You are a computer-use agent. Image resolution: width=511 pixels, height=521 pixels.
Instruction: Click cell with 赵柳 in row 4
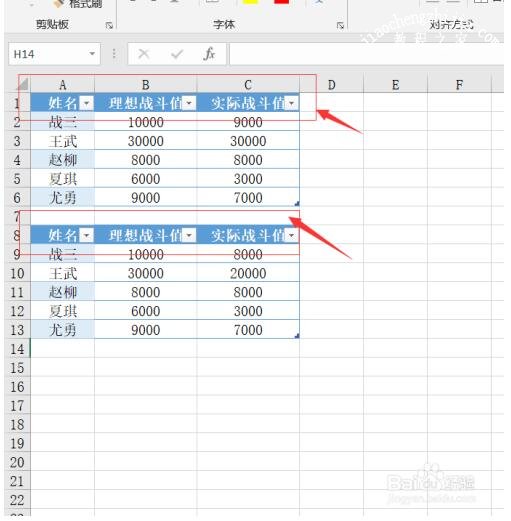click(62, 160)
